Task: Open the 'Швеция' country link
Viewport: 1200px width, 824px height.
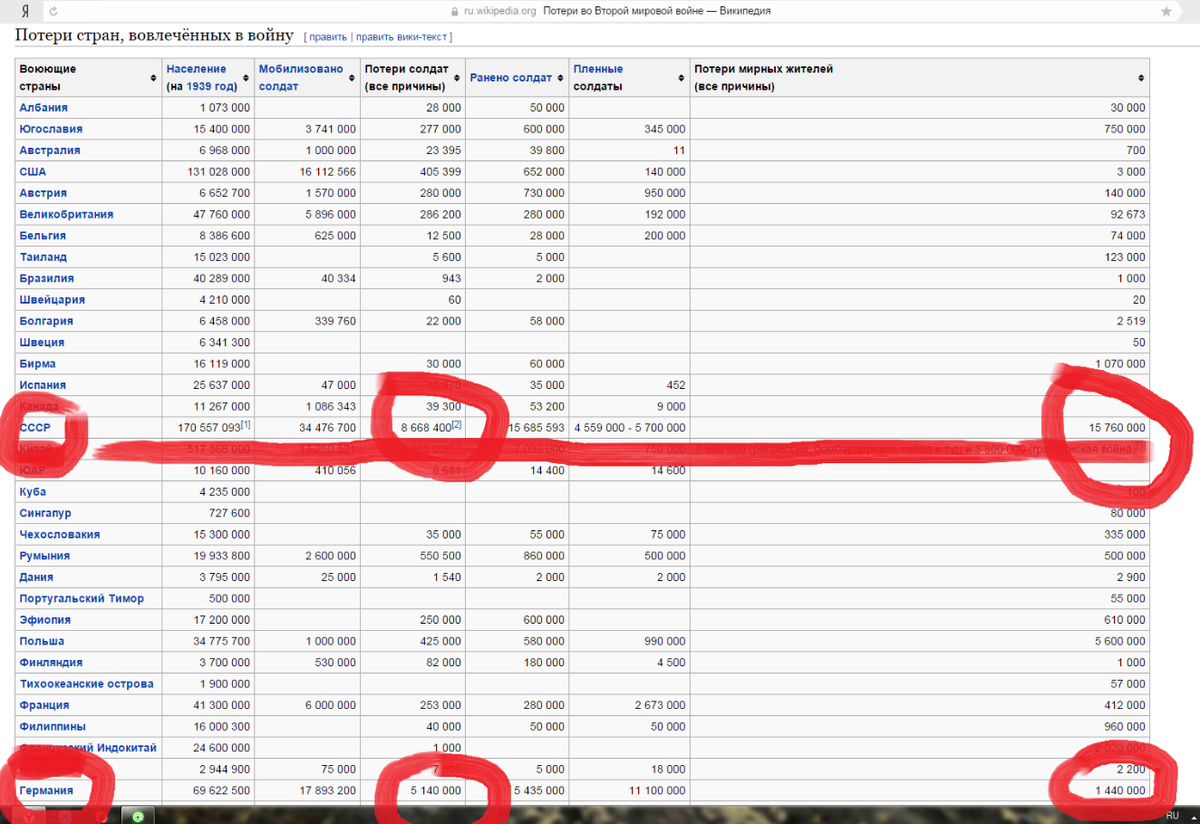Action: click(42, 342)
